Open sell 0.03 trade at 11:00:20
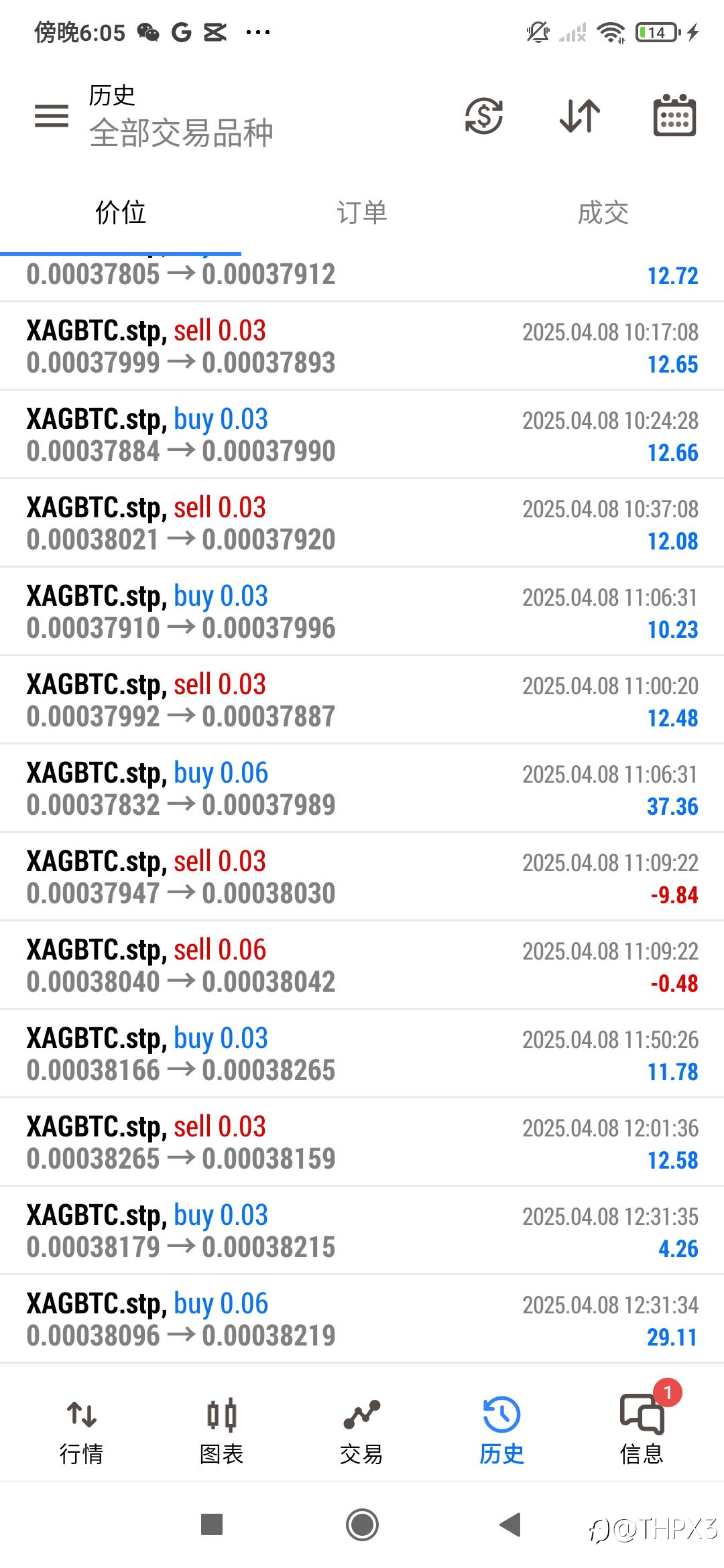Screen dimensions: 724x1568 pos(362,700)
